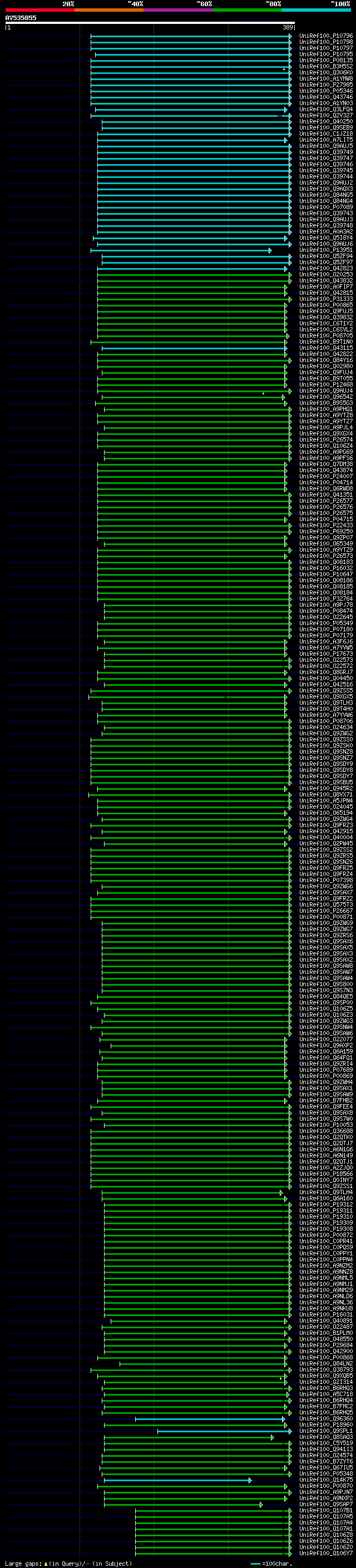Select hit label UniRef100_Q5I8Y4
The height and width of the screenshot is (1568, 356).
click(x=326, y=238)
